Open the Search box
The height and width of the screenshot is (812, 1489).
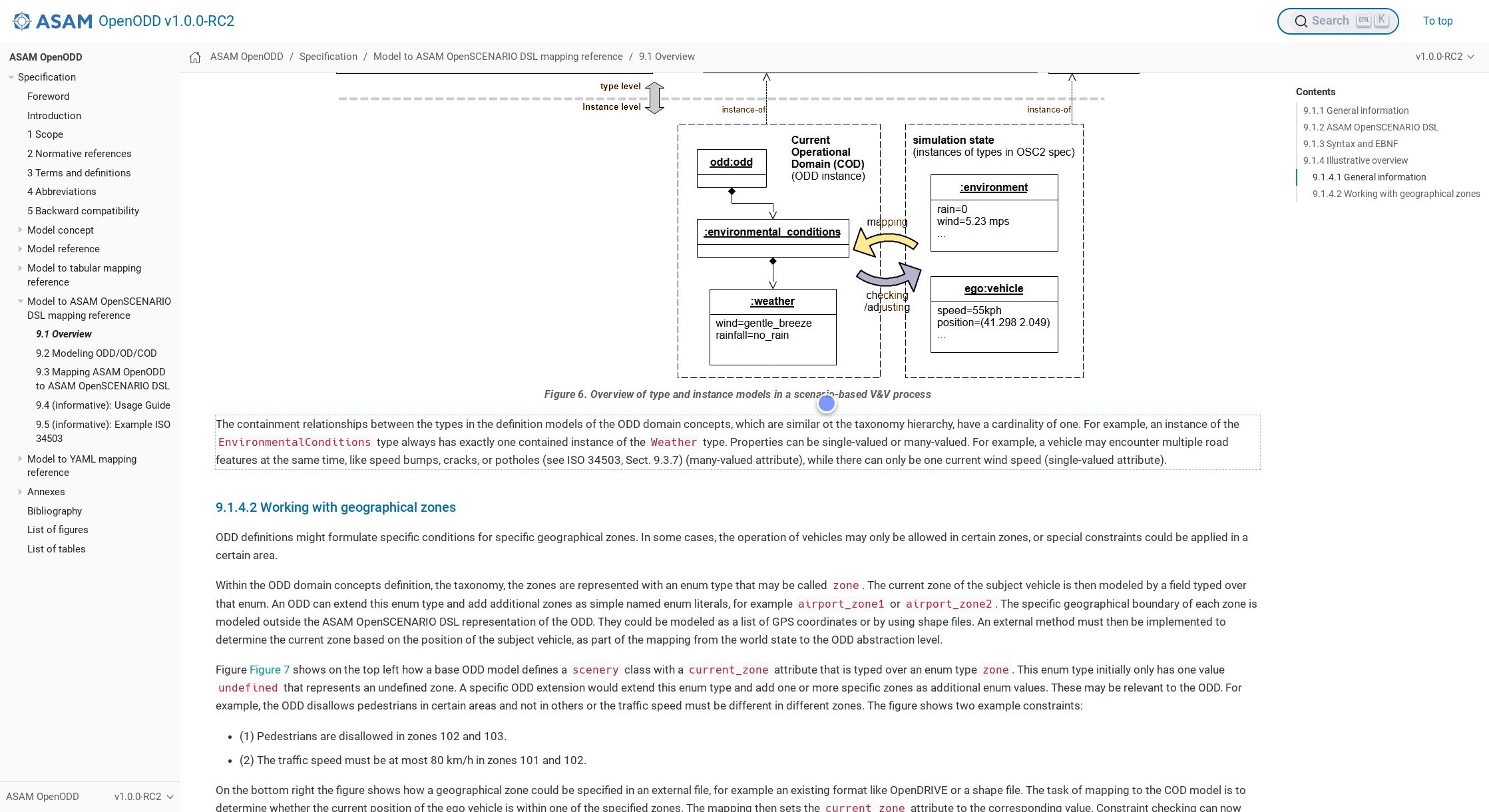click(x=1338, y=21)
